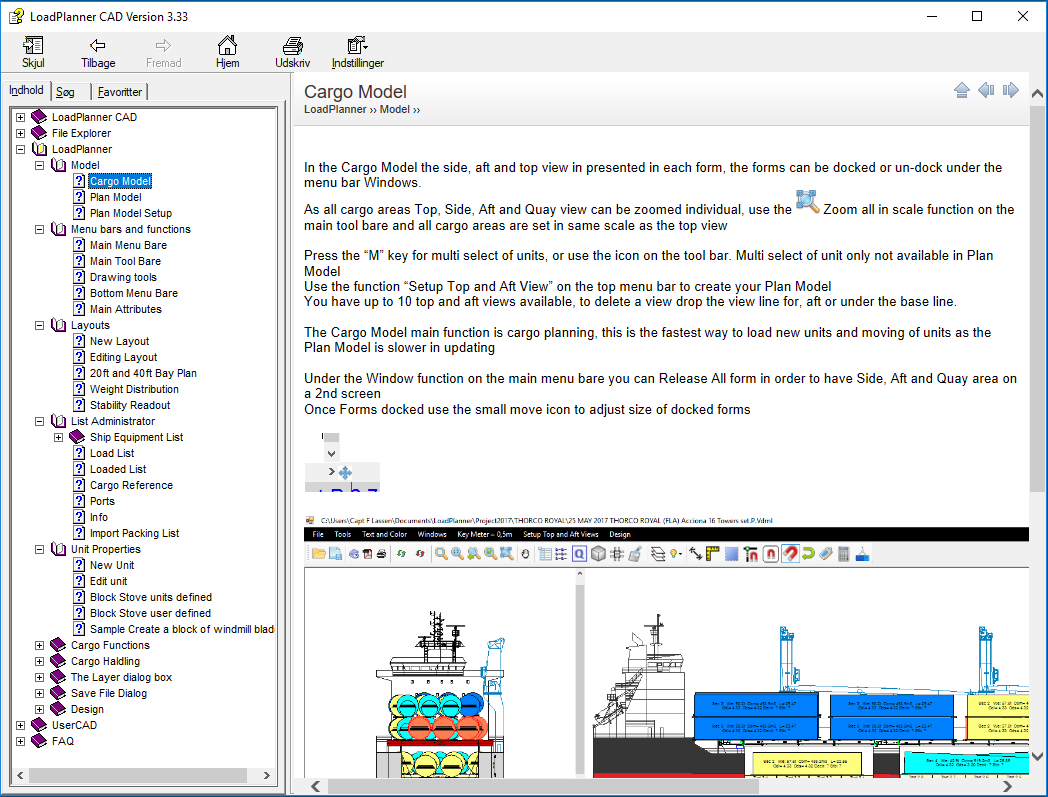Collapse the LoadPlanner tree node
The height and width of the screenshot is (797, 1048).
21,149
